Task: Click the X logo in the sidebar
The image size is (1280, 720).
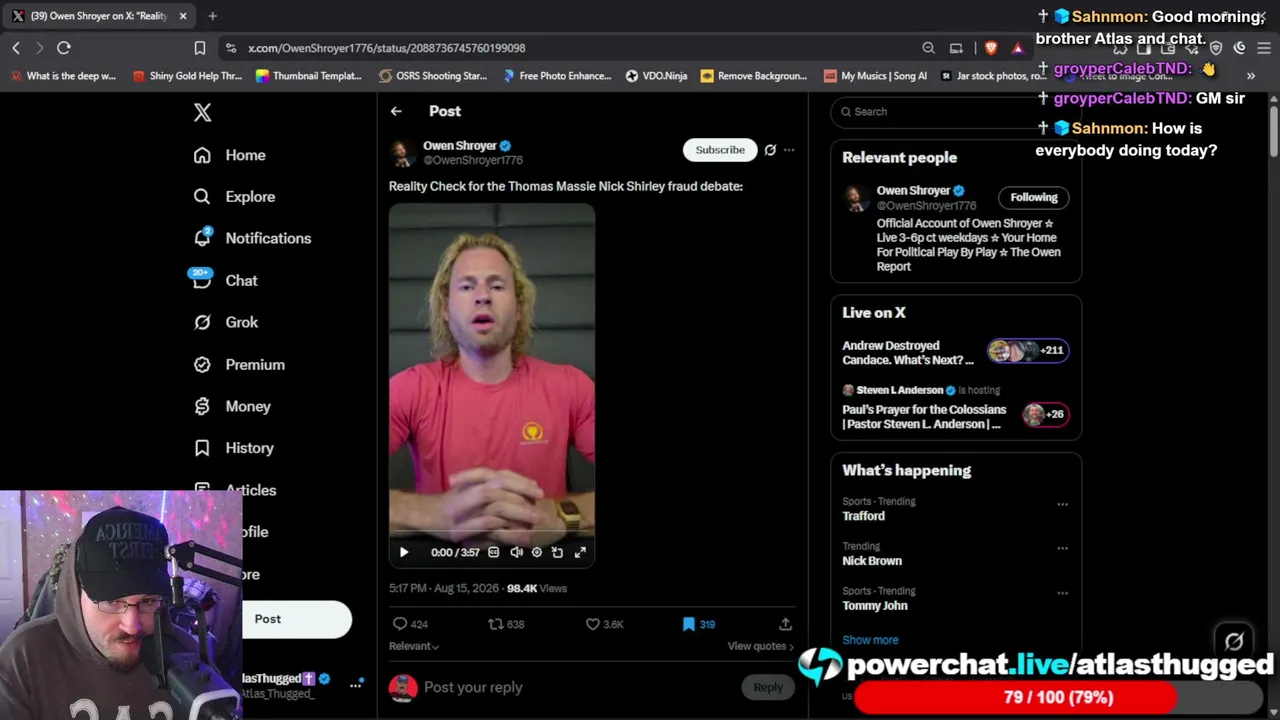Action: [x=202, y=112]
